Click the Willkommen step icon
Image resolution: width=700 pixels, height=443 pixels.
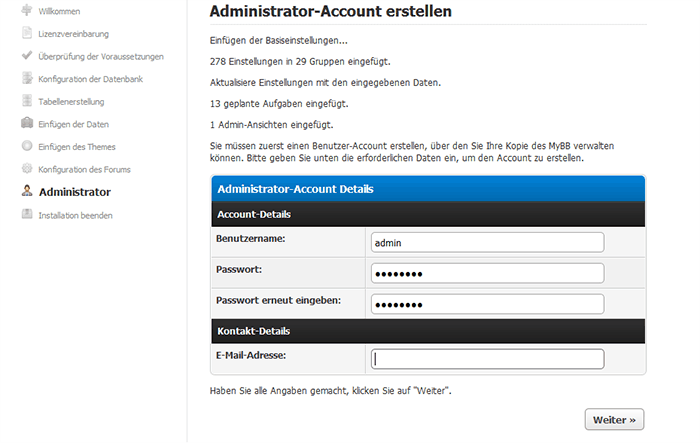click(x=27, y=10)
